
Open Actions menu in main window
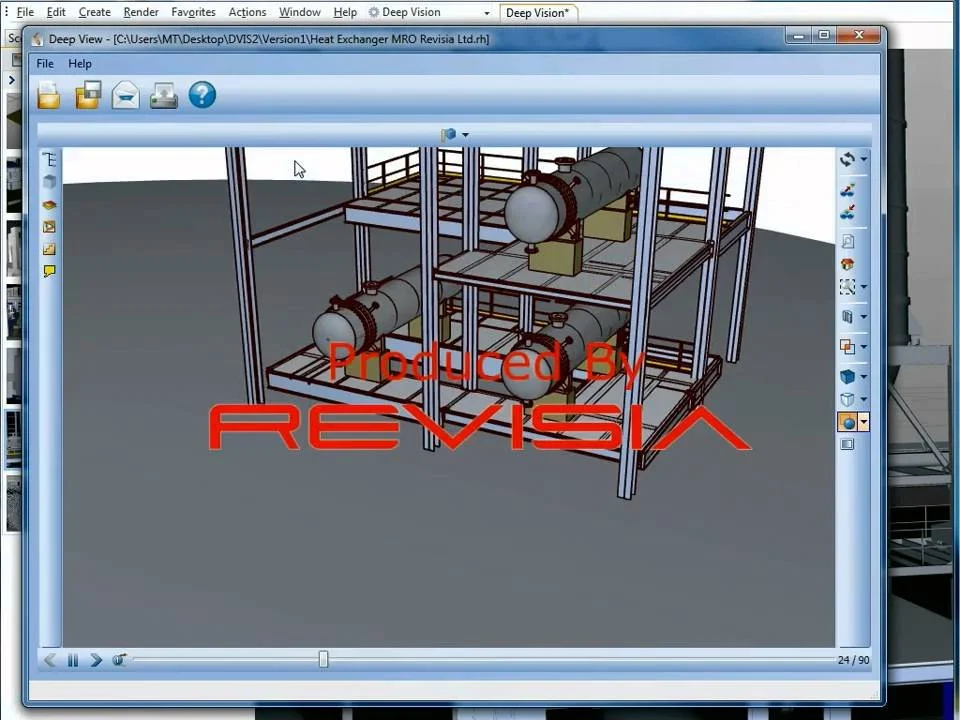247,12
